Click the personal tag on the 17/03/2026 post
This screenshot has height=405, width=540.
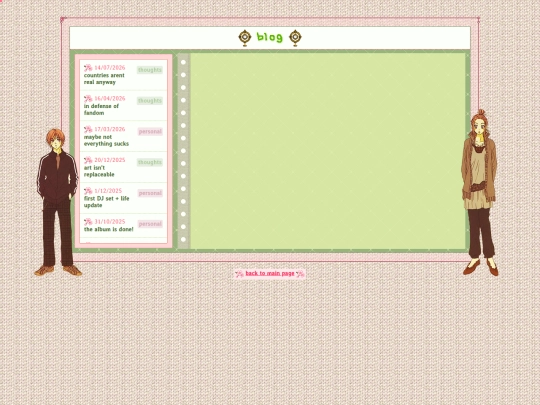click(x=150, y=132)
